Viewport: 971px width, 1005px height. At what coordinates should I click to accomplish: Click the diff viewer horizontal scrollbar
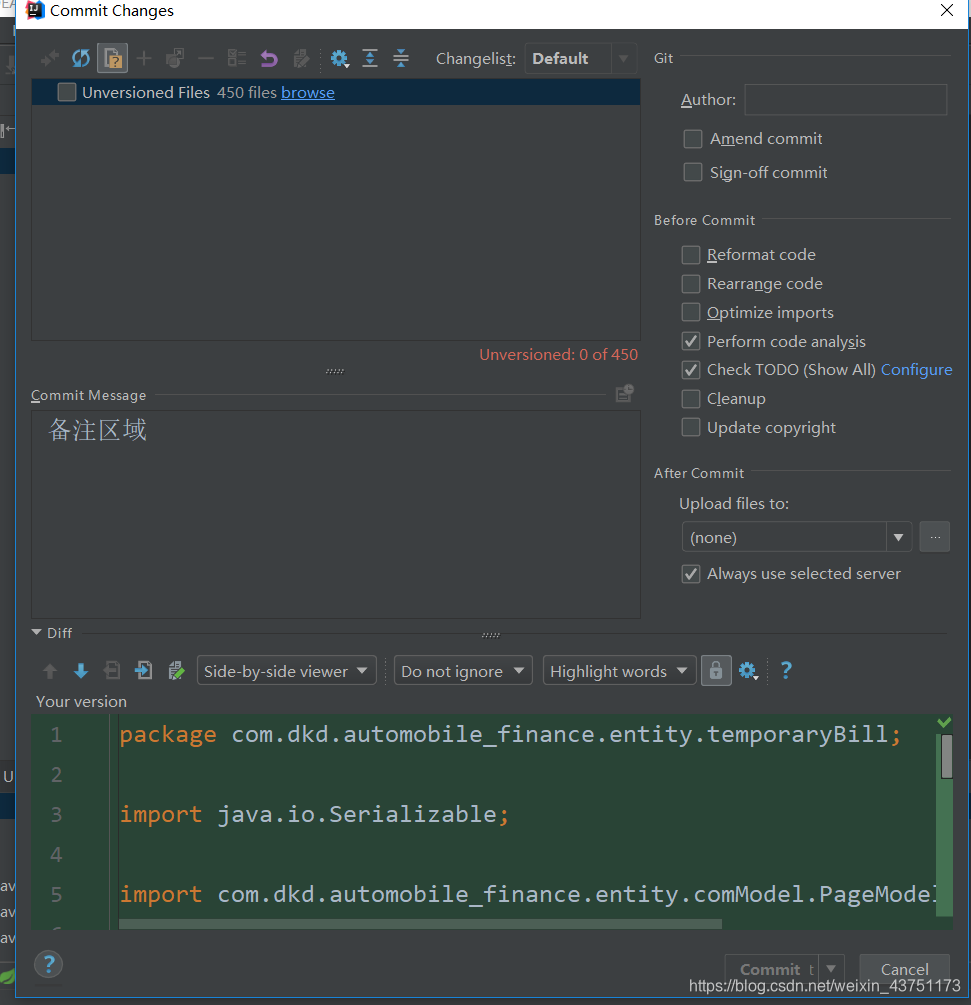click(x=420, y=924)
